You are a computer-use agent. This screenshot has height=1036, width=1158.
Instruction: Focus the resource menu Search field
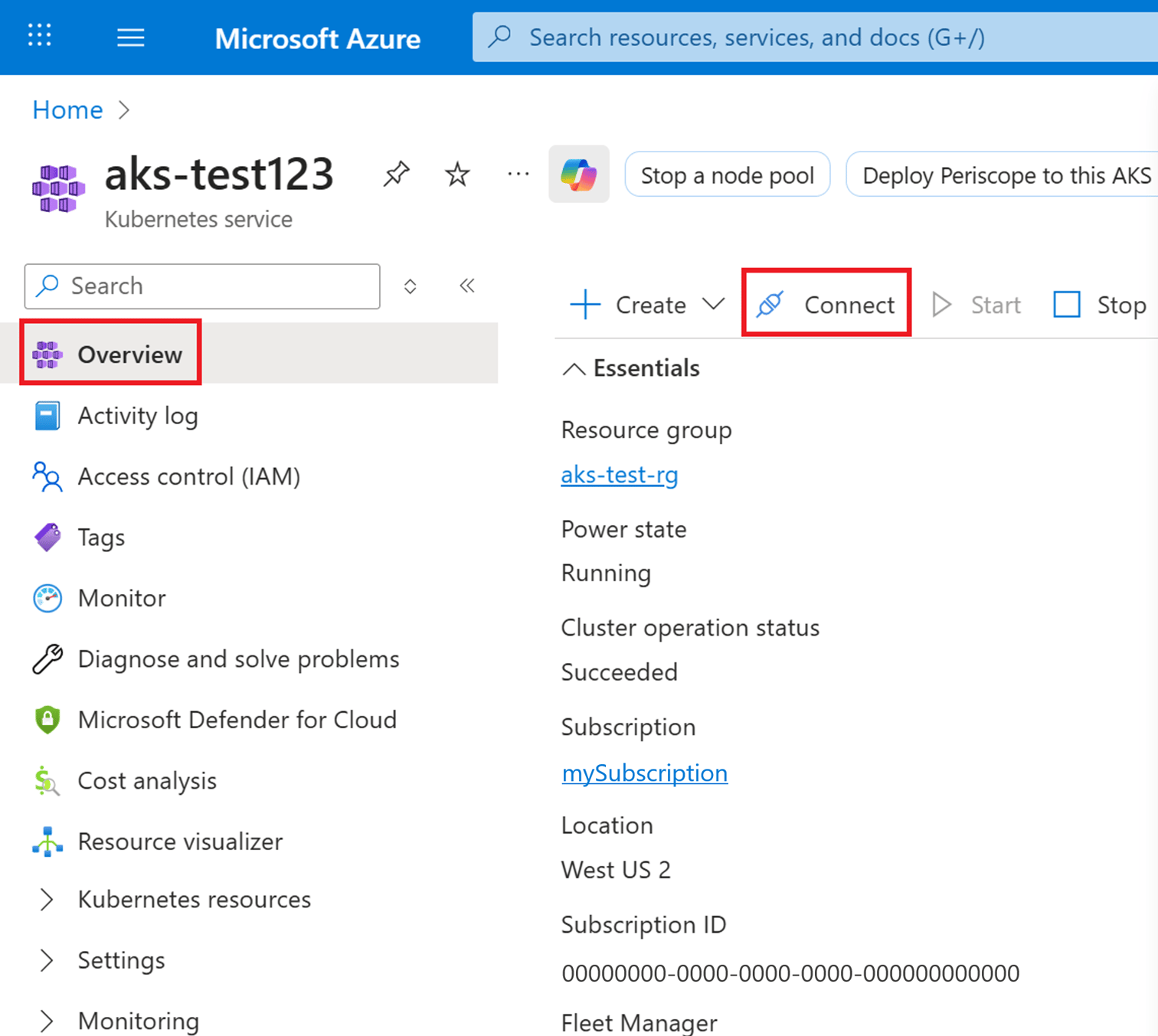202,286
